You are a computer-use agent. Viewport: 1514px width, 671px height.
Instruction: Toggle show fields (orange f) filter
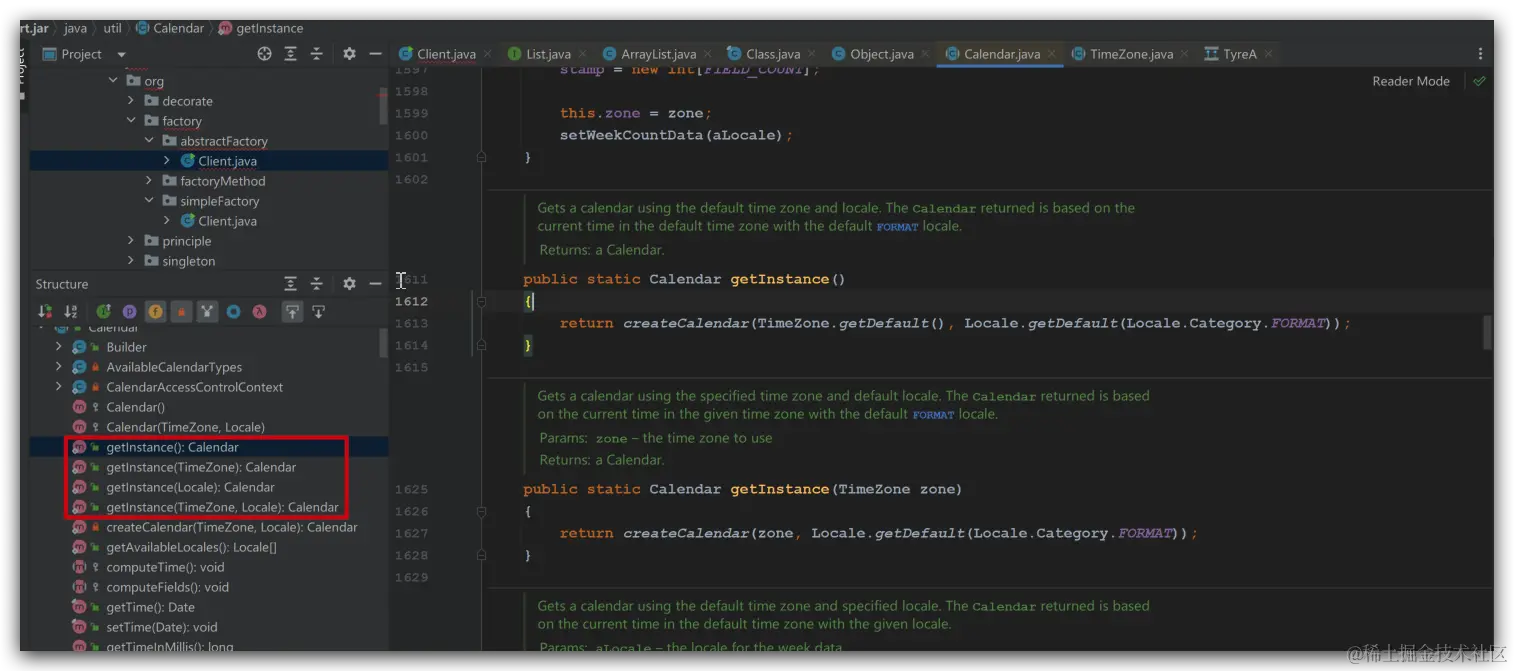point(155,312)
